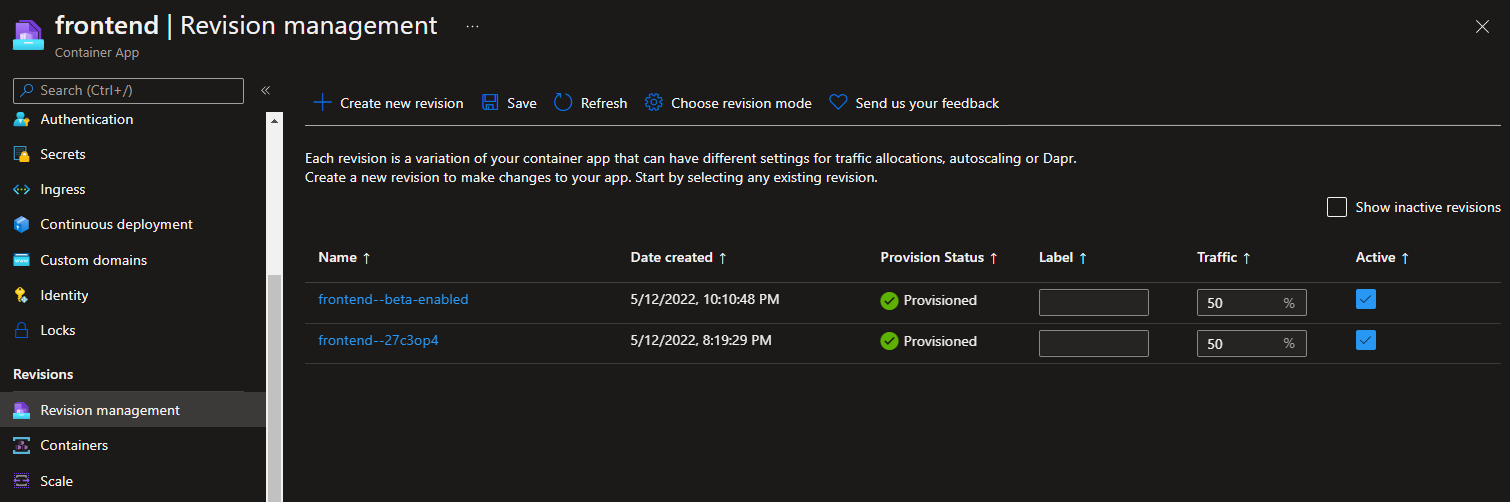
Task: Close the Revision management blade
Action: click(x=1482, y=27)
